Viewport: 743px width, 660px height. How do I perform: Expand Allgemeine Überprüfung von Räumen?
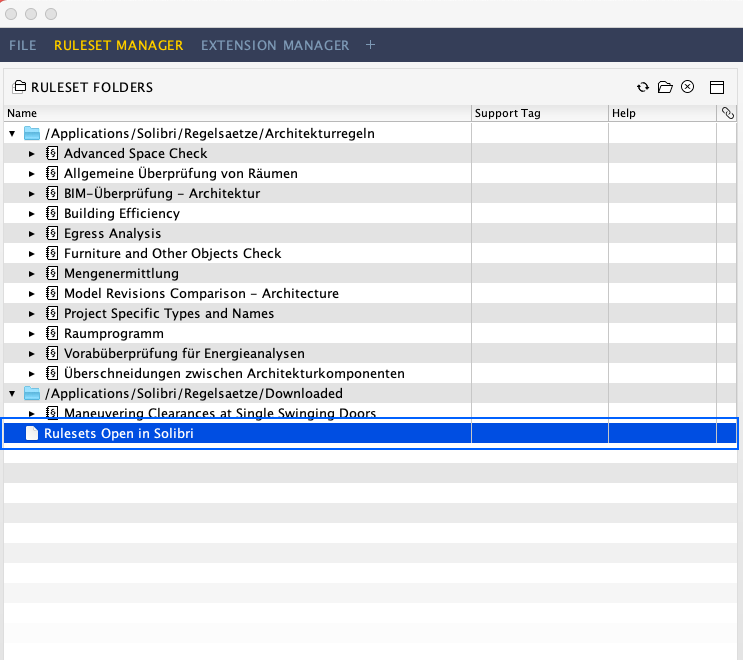(x=32, y=173)
